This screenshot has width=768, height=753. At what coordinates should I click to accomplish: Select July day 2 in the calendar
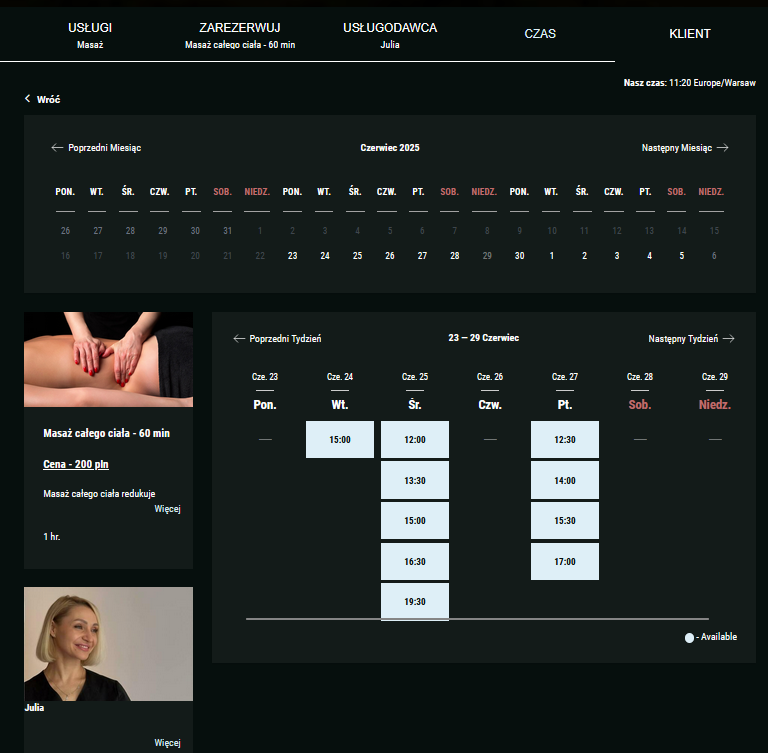pyautogui.click(x=584, y=256)
